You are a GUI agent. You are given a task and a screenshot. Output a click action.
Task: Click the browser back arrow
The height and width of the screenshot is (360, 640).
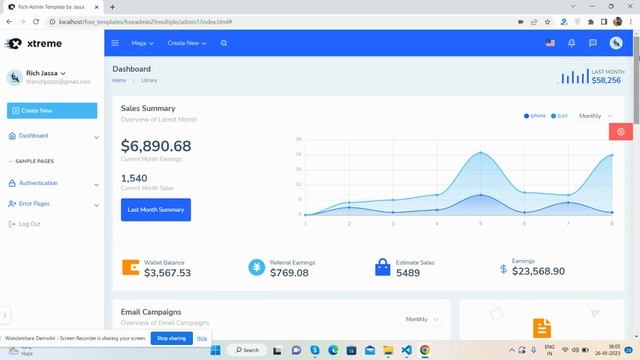9,22
